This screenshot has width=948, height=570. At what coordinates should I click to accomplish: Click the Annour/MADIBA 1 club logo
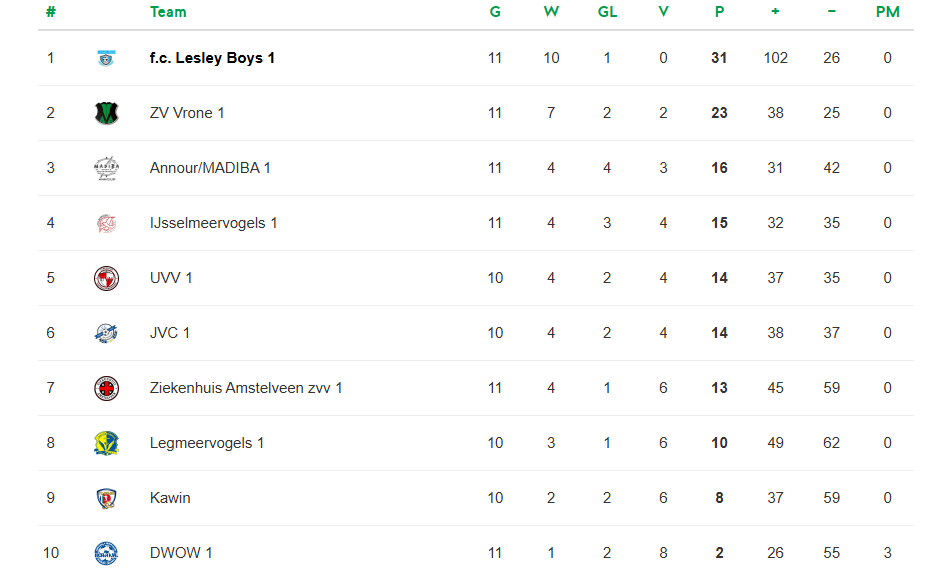tap(106, 168)
